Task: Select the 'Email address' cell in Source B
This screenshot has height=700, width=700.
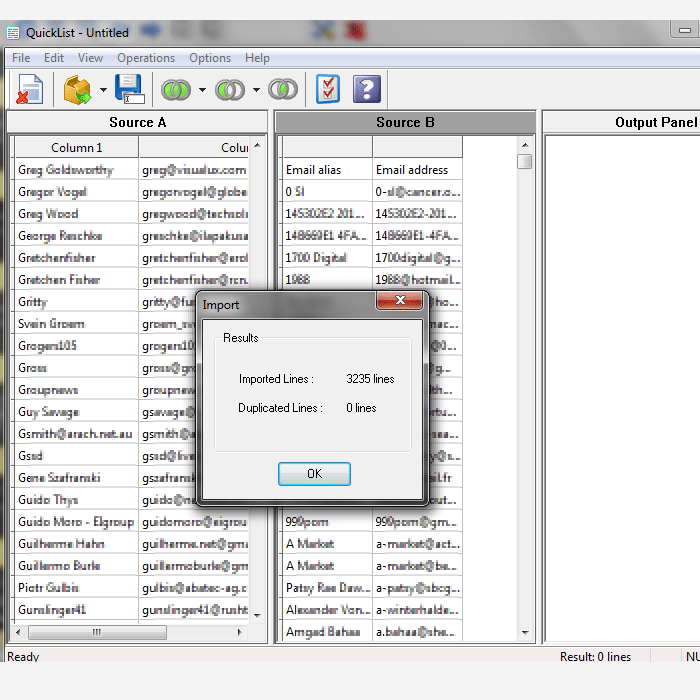Action: pos(417,170)
